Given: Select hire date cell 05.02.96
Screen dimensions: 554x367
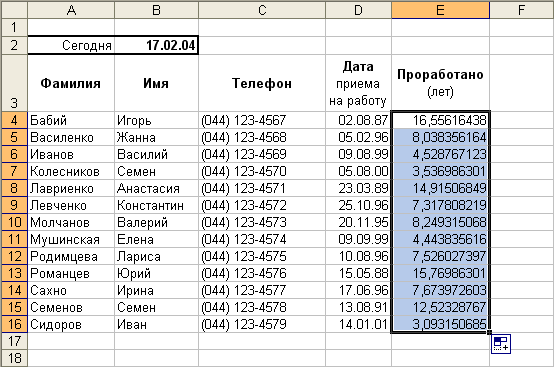Looking at the screenshot, I should [358, 137].
